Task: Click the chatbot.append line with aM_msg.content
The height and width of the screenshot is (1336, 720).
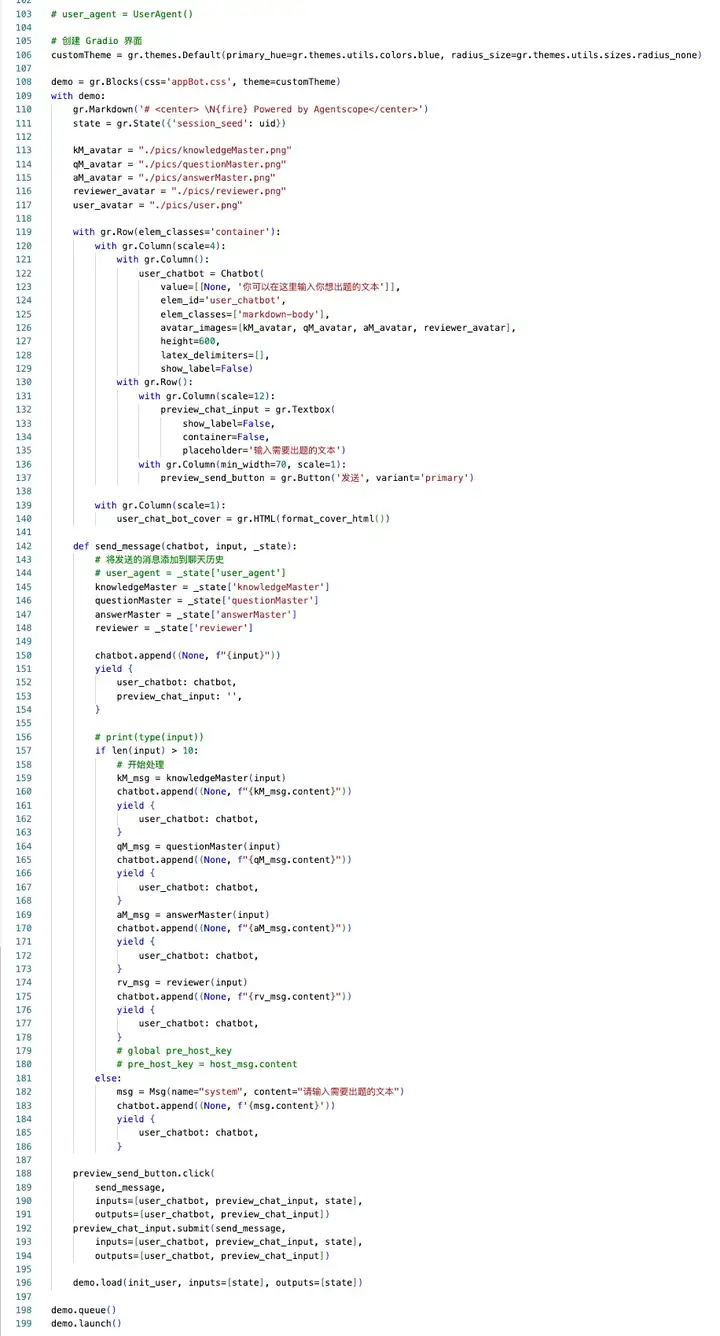Action: pyautogui.click(x=234, y=927)
